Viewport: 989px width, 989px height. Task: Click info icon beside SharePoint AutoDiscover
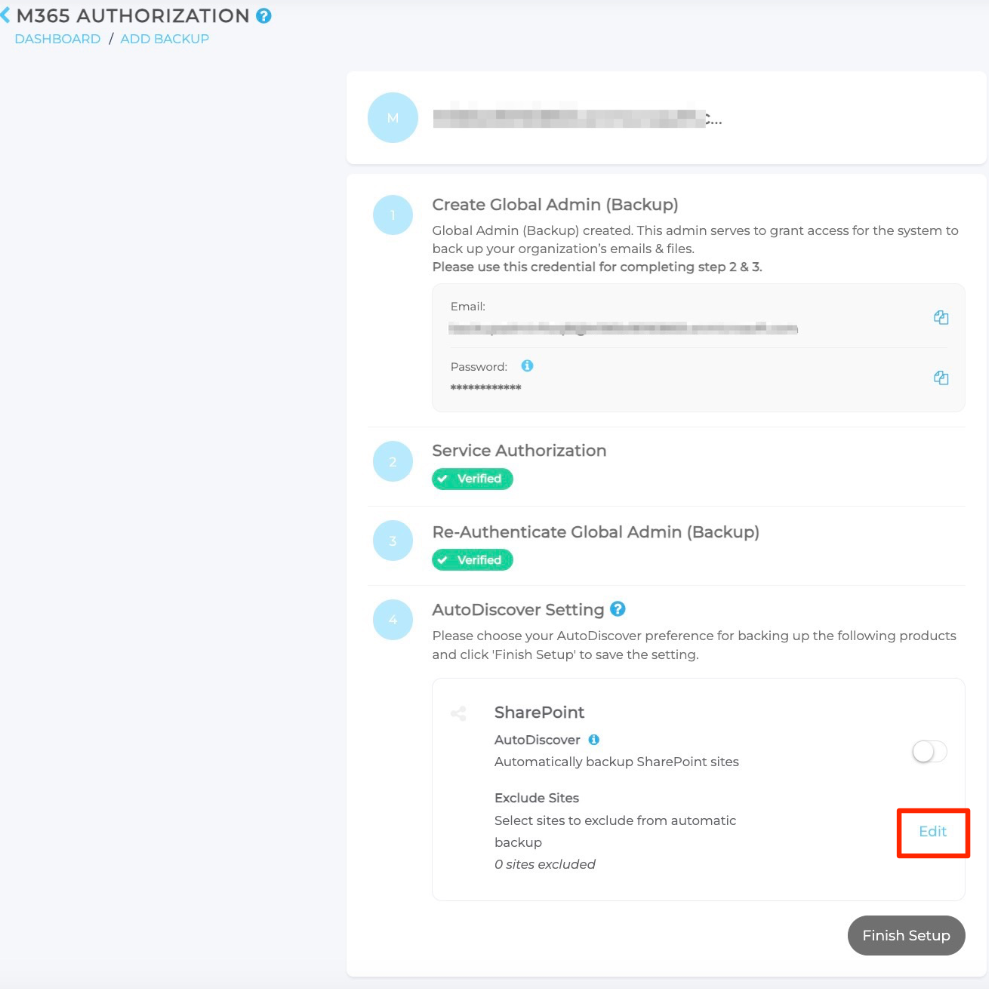point(594,740)
